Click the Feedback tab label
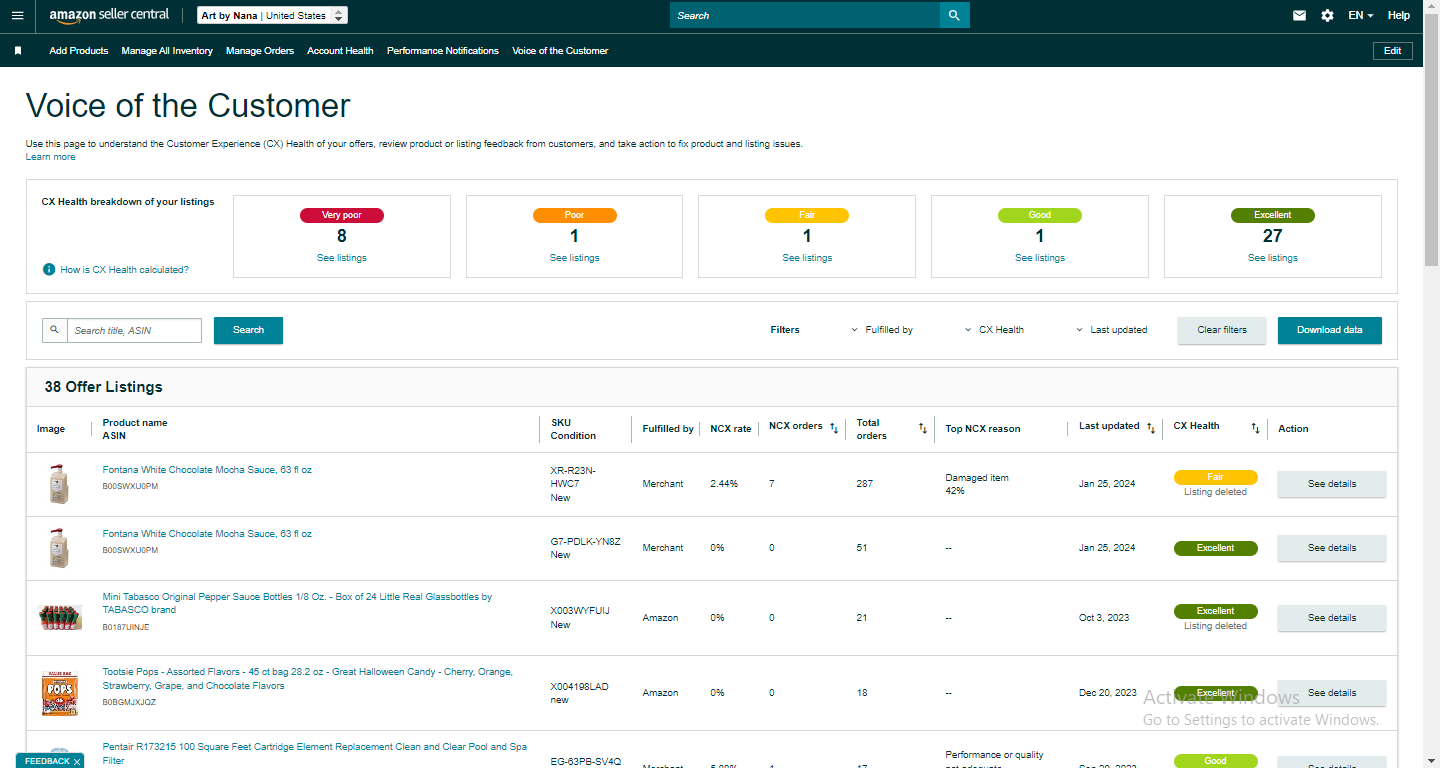1440x768 pixels. click(47, 761)
